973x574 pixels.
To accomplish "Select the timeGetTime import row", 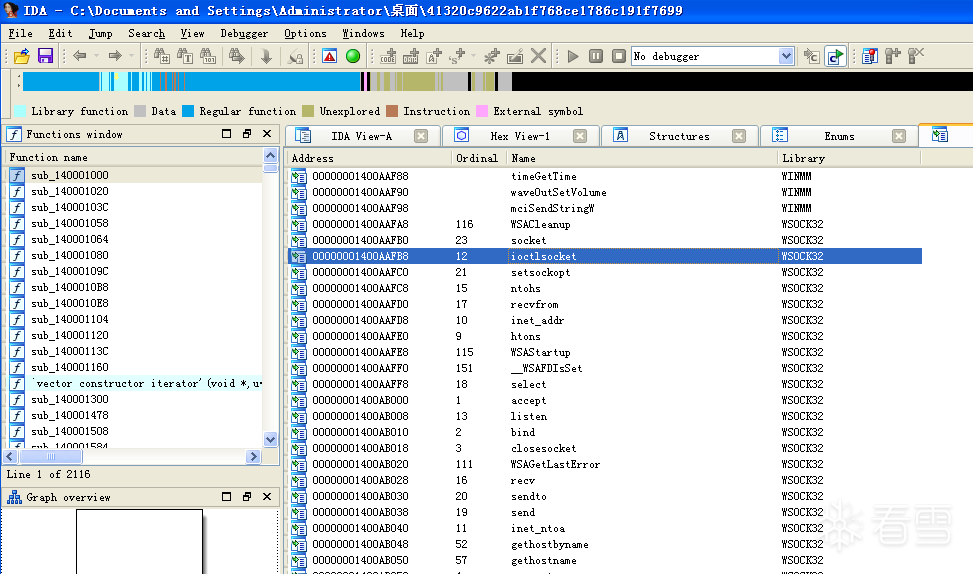I will click(605, 176).
